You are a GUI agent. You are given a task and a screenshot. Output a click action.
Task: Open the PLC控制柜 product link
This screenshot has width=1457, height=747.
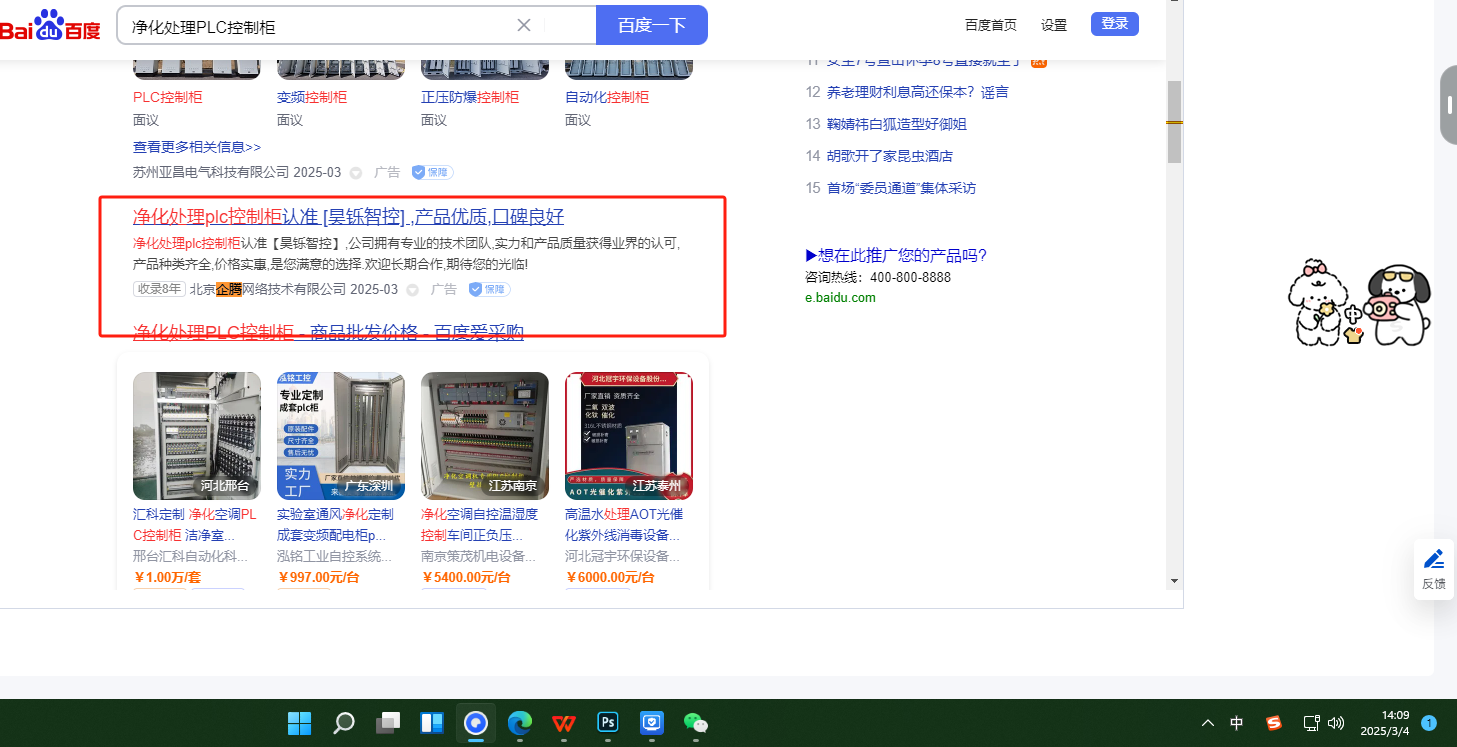pyautogui.click(x=168, y=97)
